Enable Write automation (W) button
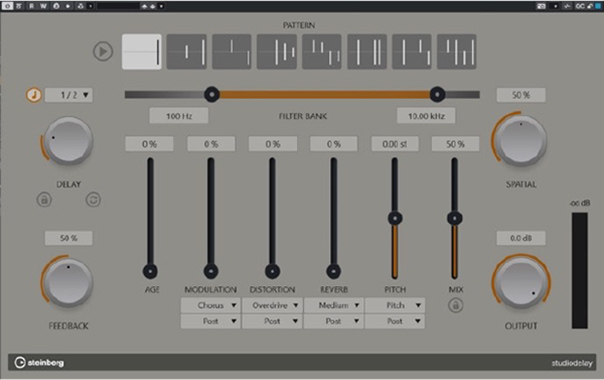The height and width of the screenshot is (380, 604). click(43, 6)
